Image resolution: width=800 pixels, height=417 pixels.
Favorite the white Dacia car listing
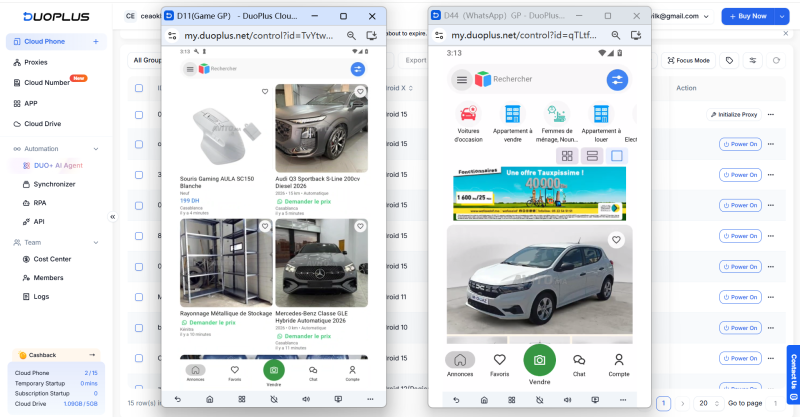tap(616, 239)
